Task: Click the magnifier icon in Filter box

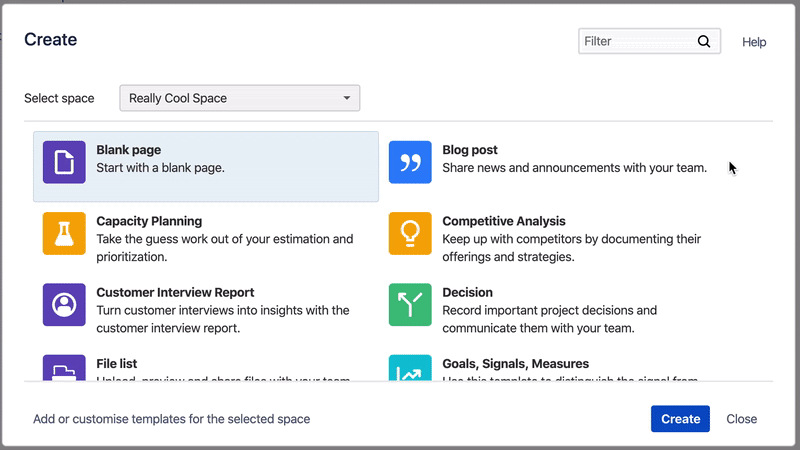Action: (x=704, y=42)
